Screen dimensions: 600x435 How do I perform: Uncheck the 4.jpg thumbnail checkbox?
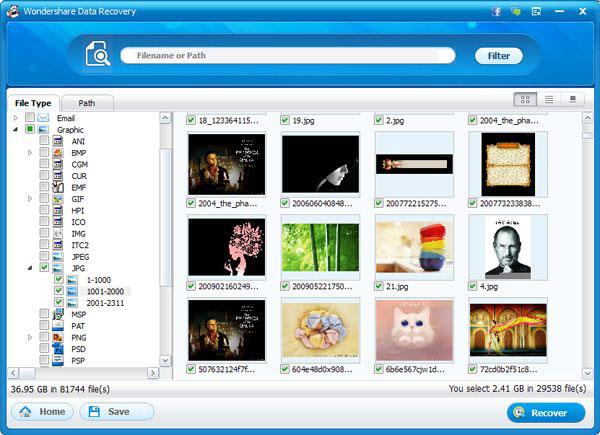click(x=473, y=285)
